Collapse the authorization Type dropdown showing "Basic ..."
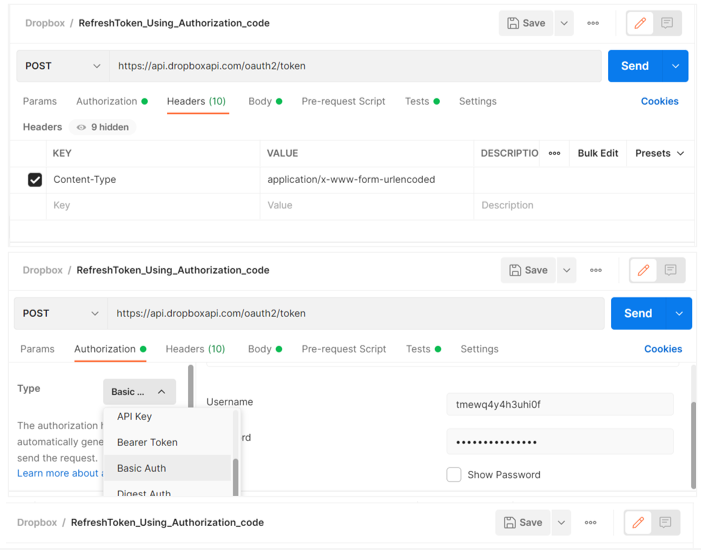The width and height of the screenshot is (701, 550). coord(139,392)
